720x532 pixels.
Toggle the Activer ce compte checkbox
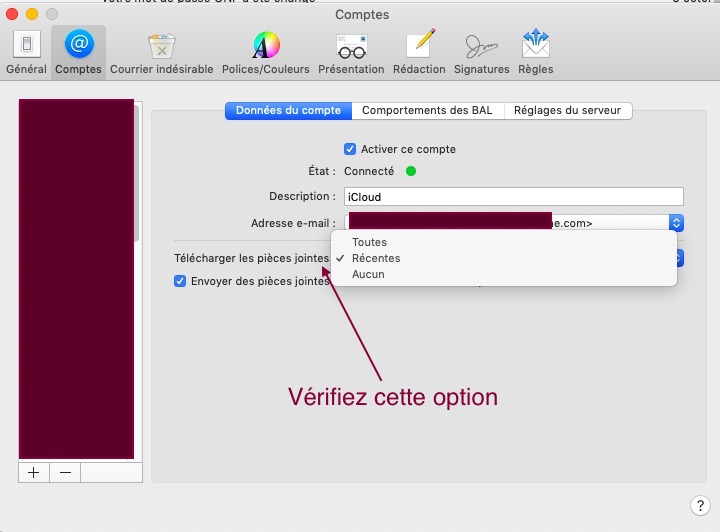(350, 149)
